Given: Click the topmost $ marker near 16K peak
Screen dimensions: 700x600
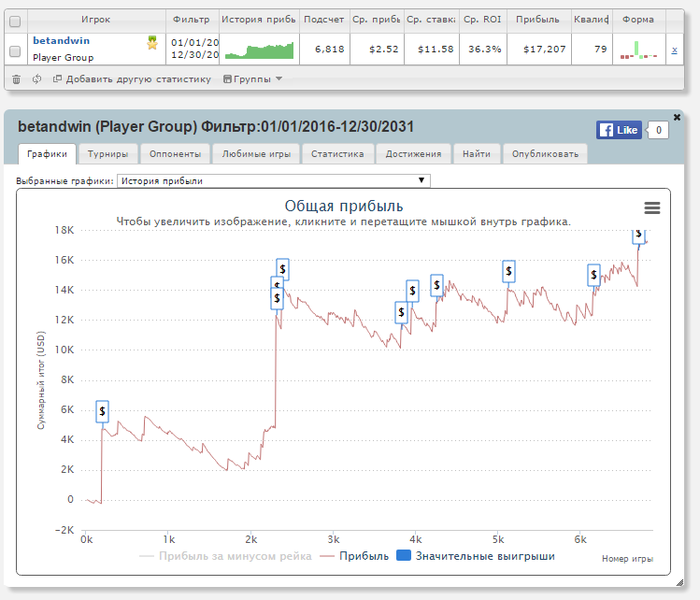Looking at the screenshot, I should 282,269.
